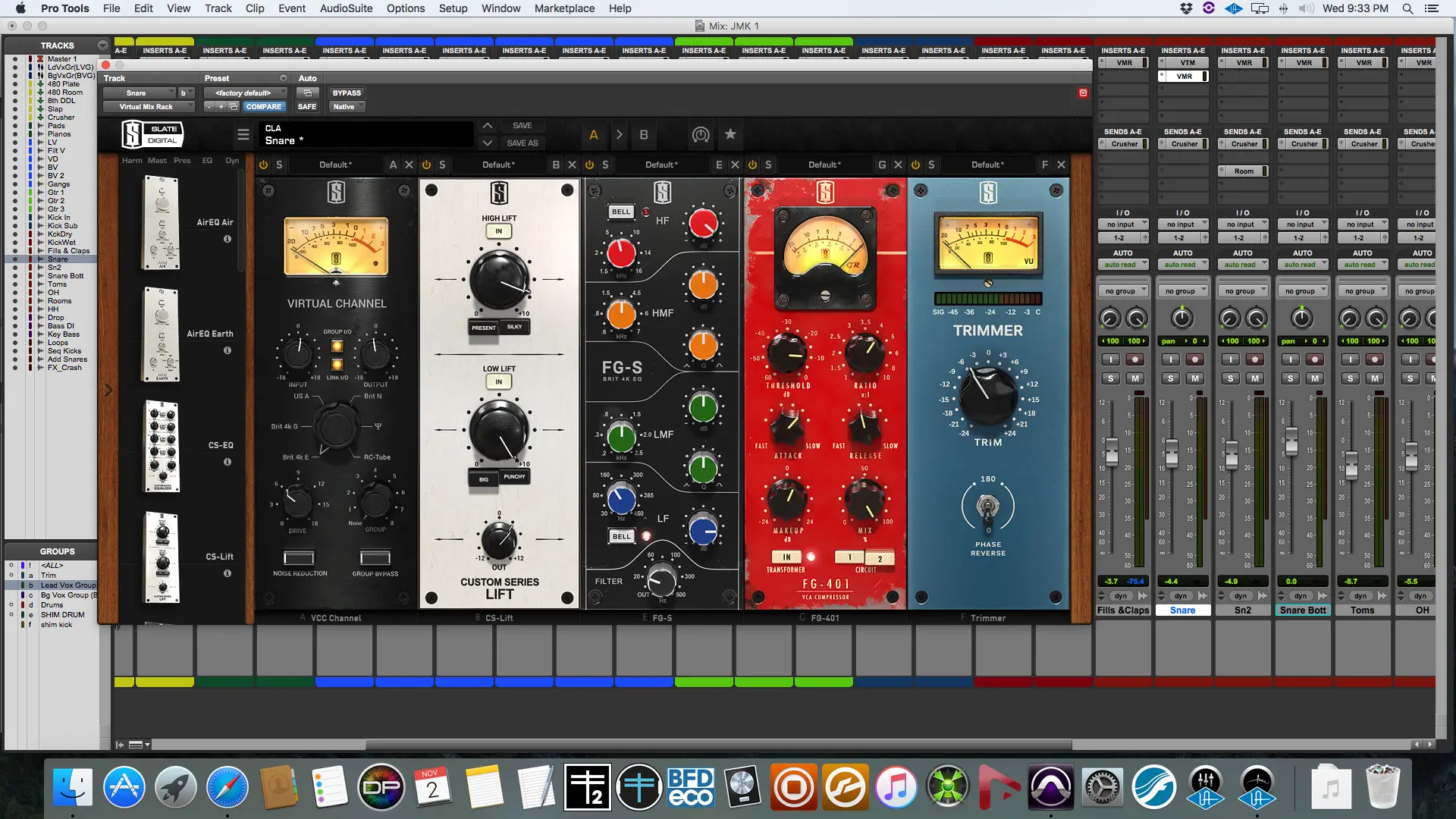Click the AirEQ Air info icon

(x=227, y=239)
